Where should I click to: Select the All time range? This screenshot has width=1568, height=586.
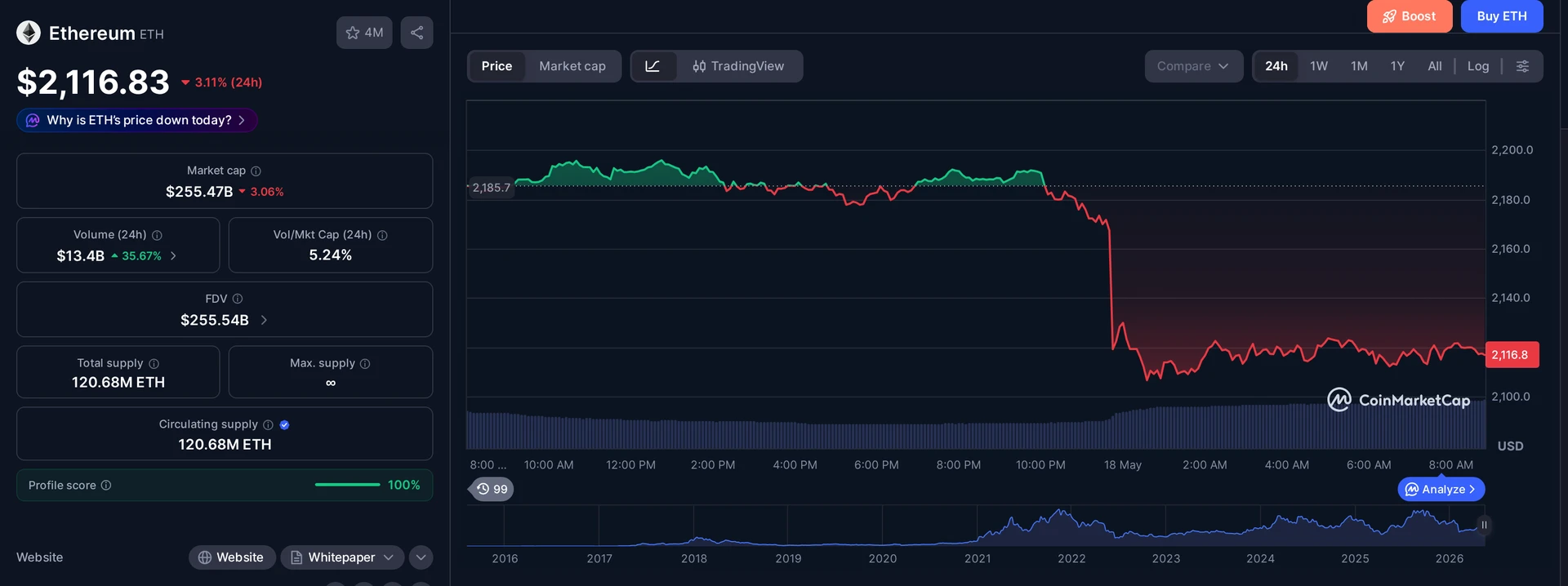pos(1435,66)
